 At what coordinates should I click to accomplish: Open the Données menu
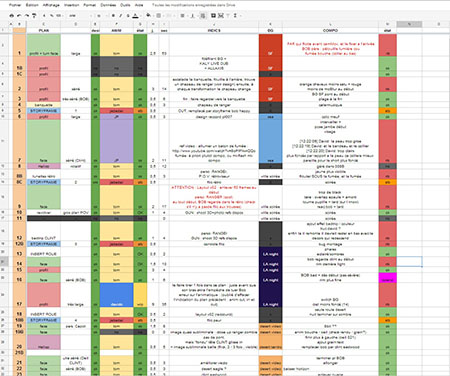(108, 5)
